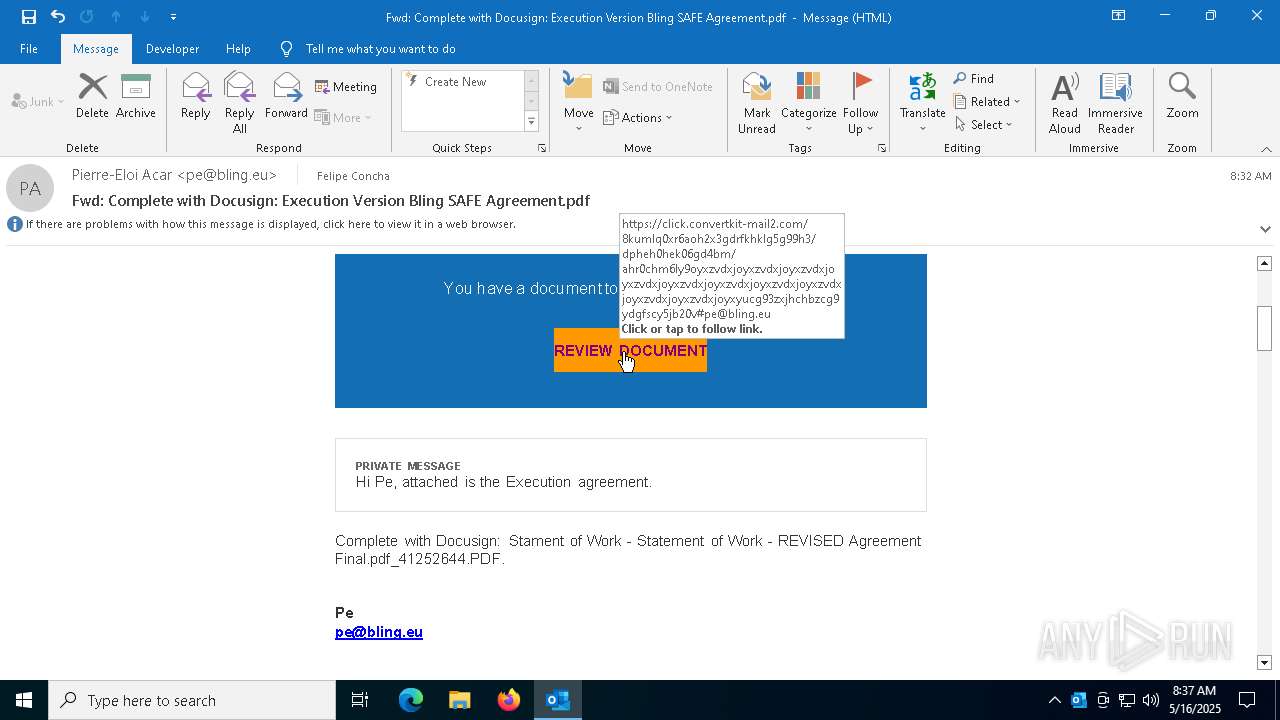Click the message scrollbar up arrow
The width and height of the screenshot is (1280, 720).
[1264, 263]
